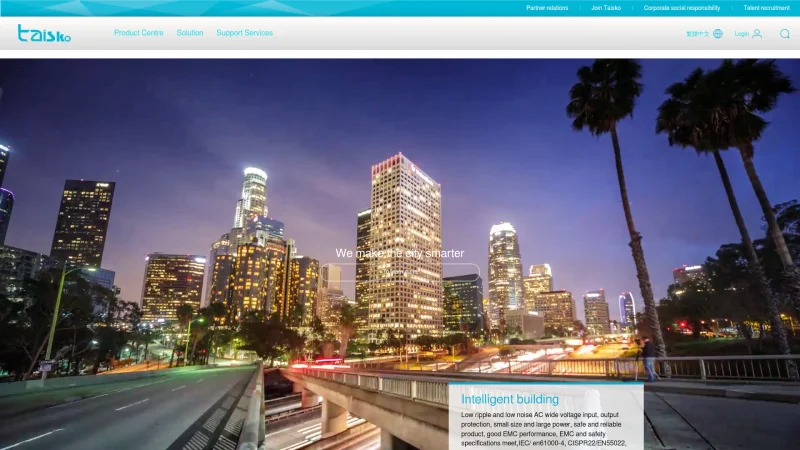Open search with the magnifier icon
800x450 pixels.
(785, 34)
